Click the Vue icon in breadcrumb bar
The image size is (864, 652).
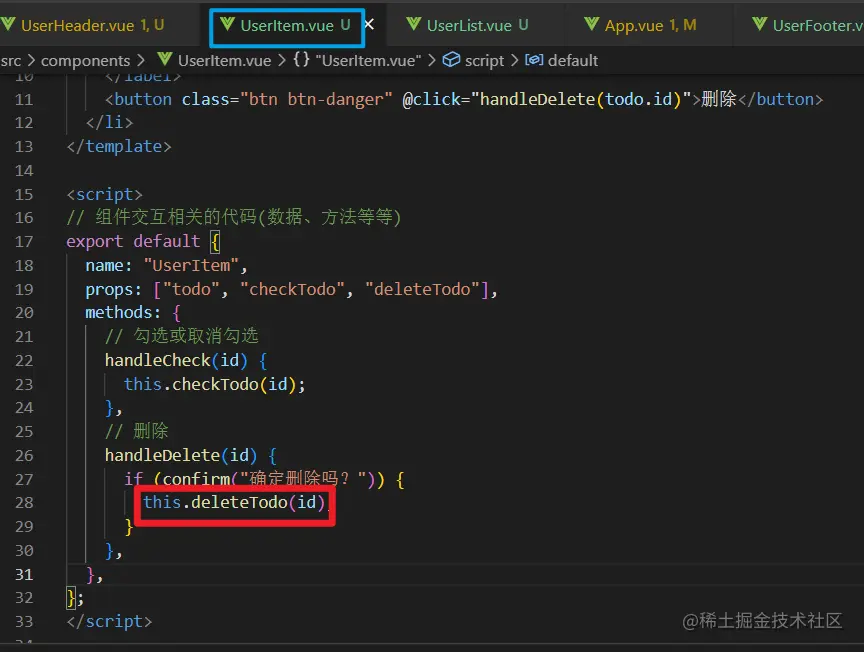pos(165,59)
